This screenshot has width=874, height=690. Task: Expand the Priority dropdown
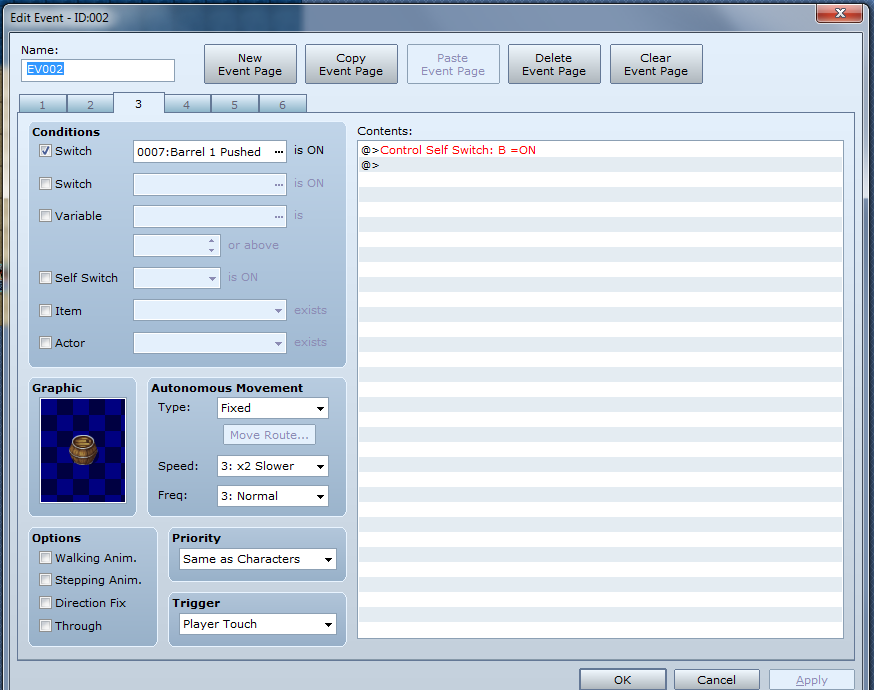(x=258, y=559)
